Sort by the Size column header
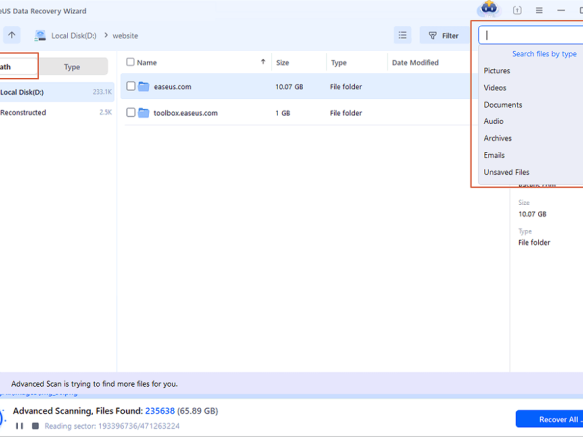This screenshot has width=583, height=437. click(x=283, y=62)
